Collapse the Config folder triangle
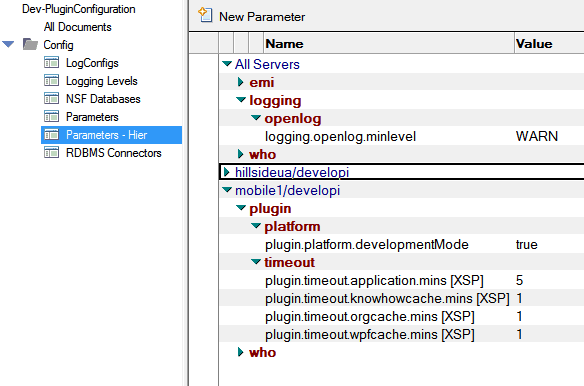 (x=8, y=44)
